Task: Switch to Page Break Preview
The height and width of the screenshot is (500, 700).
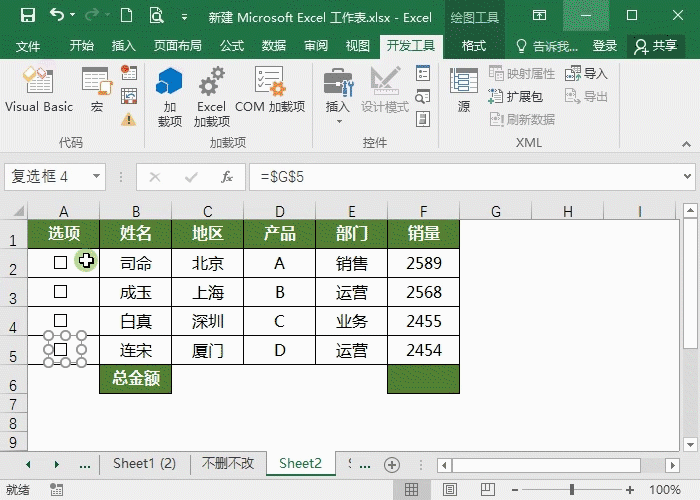Action: pyautogui.click(x=488, y=489)
